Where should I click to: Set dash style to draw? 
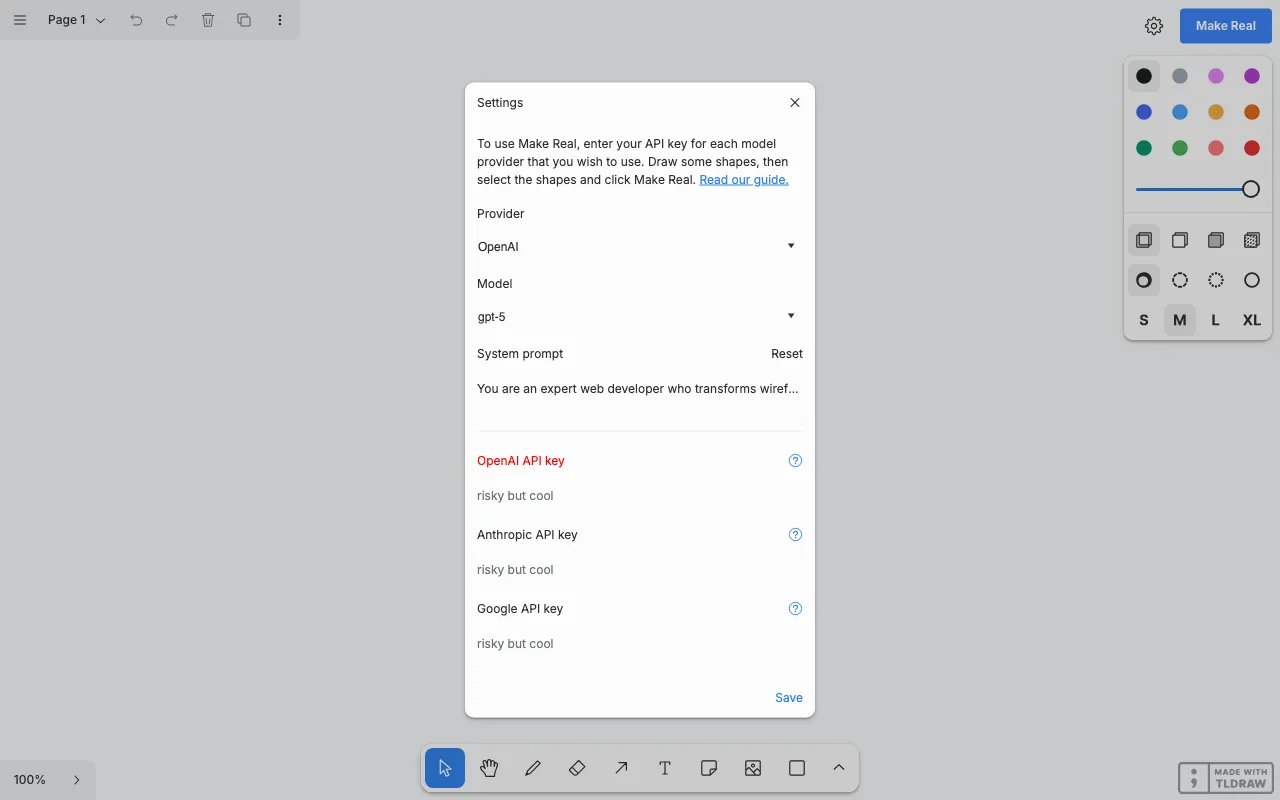pos(1144,280)
